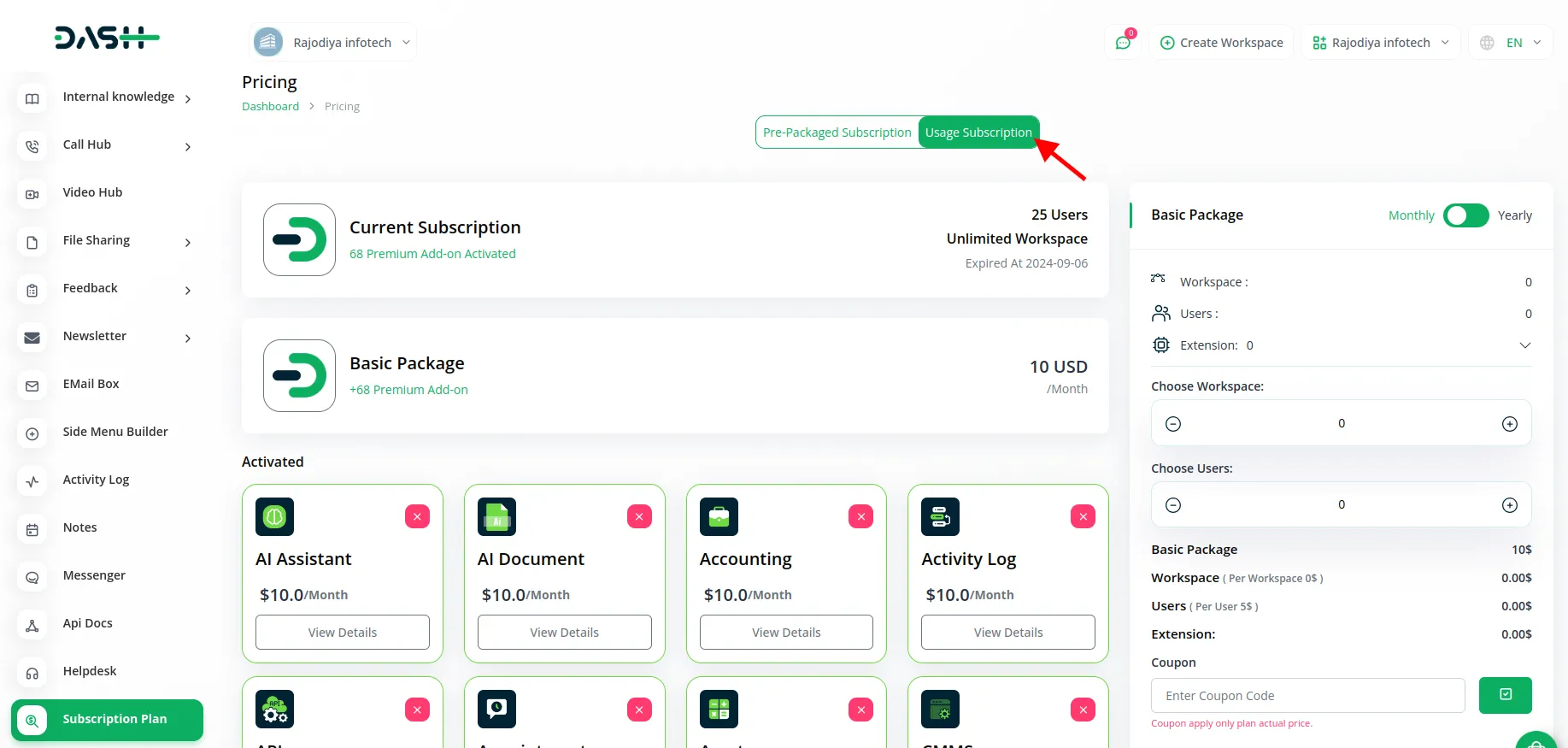View details of AI Document

(565, 633)
